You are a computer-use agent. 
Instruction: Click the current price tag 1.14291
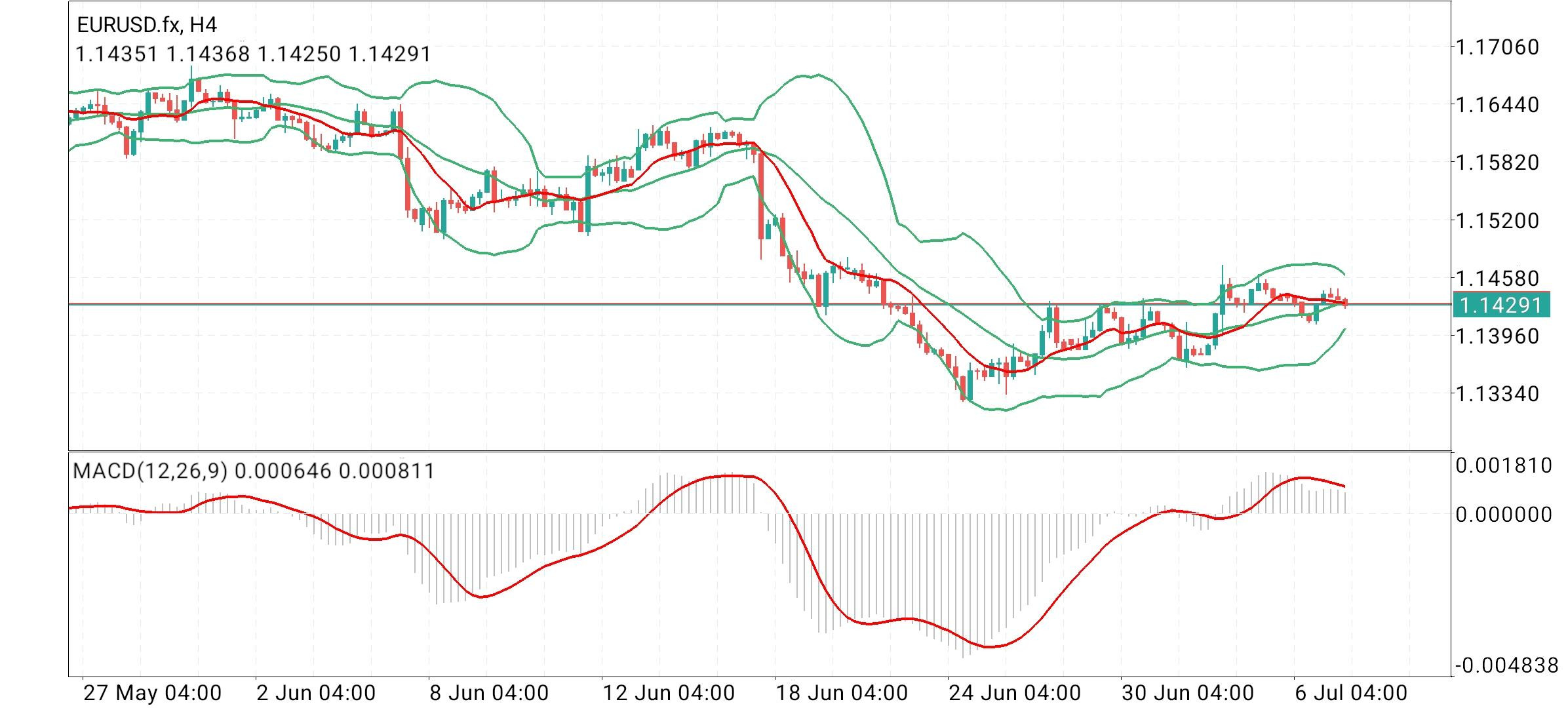click(1501, 305)
